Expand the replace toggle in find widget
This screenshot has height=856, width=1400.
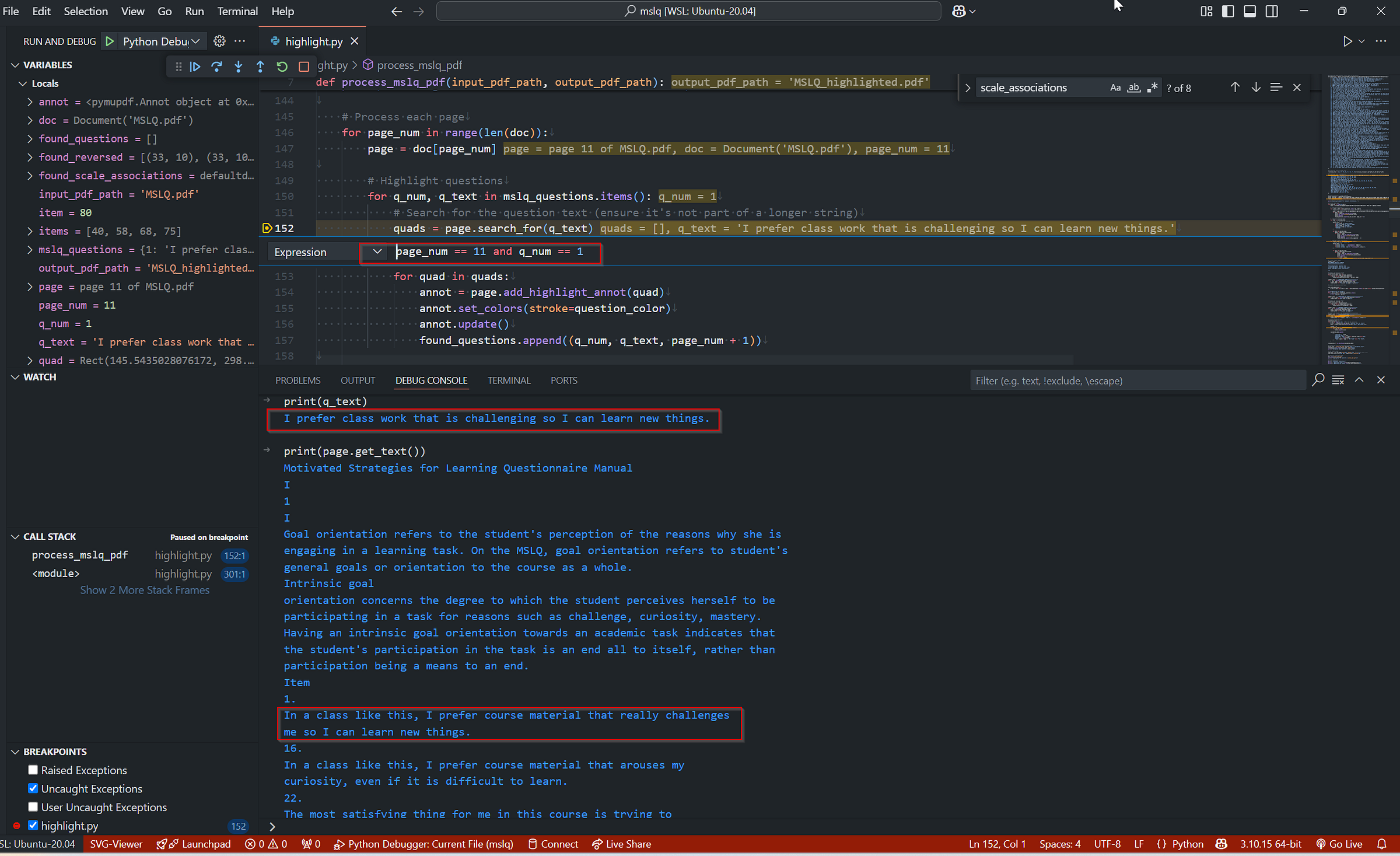click(x=967, y=88)
